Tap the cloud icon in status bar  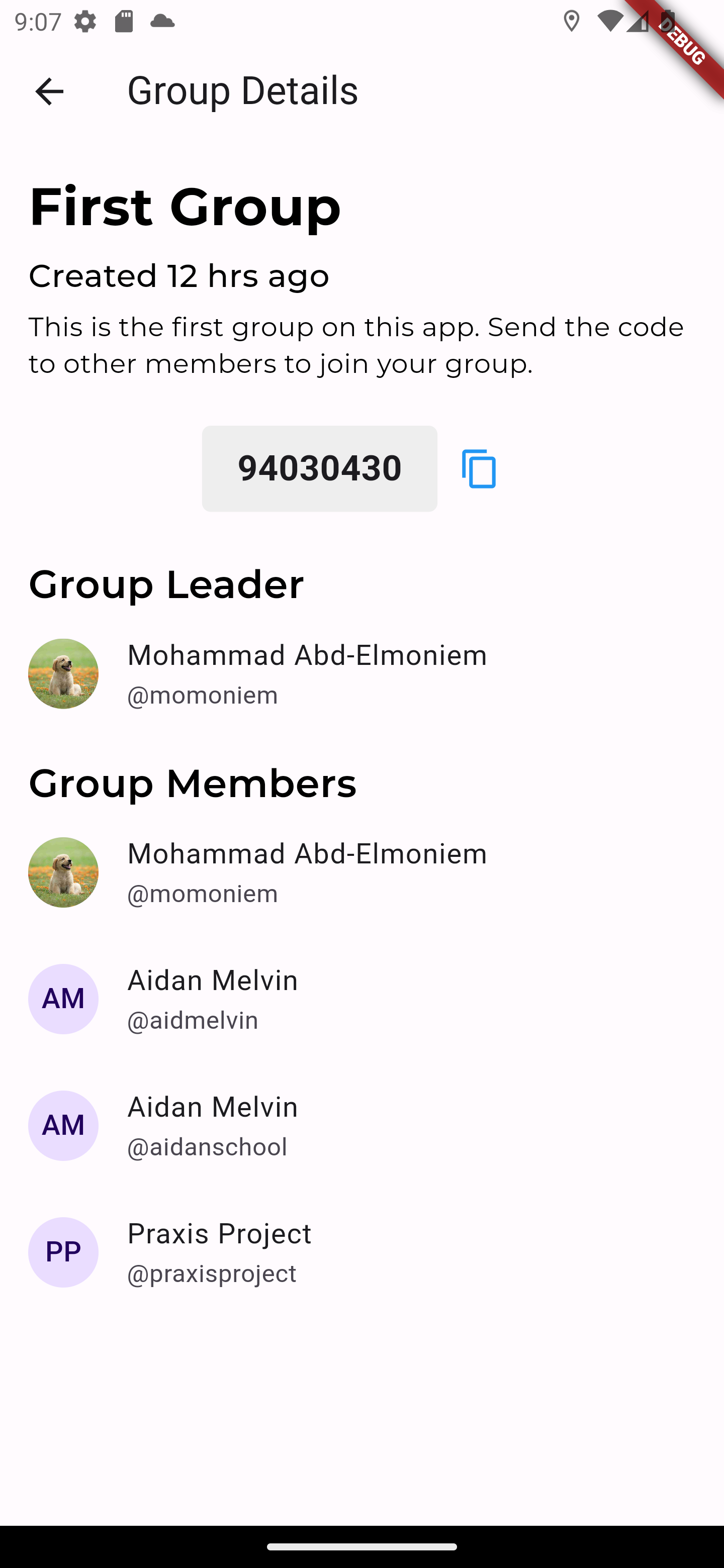click(162, 22)
